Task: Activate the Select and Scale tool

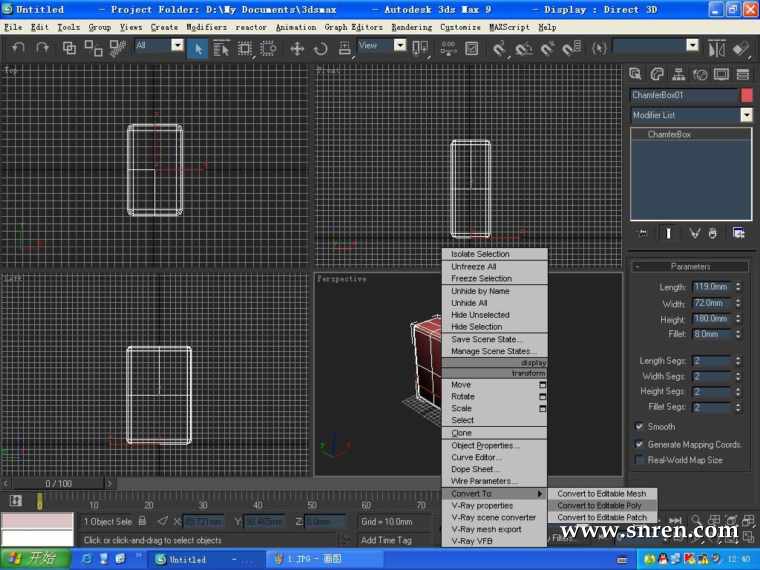Action: coord(344,48)
